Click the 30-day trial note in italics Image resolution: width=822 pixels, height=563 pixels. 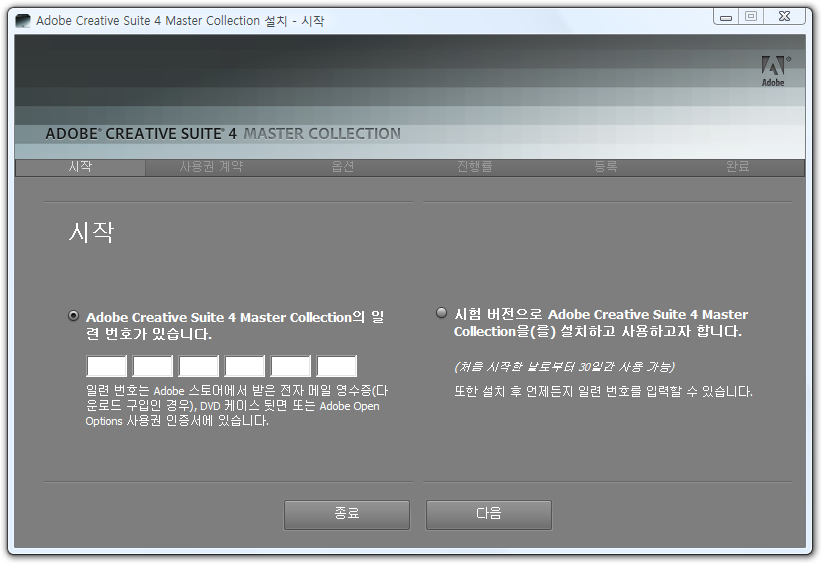[565, 366]
